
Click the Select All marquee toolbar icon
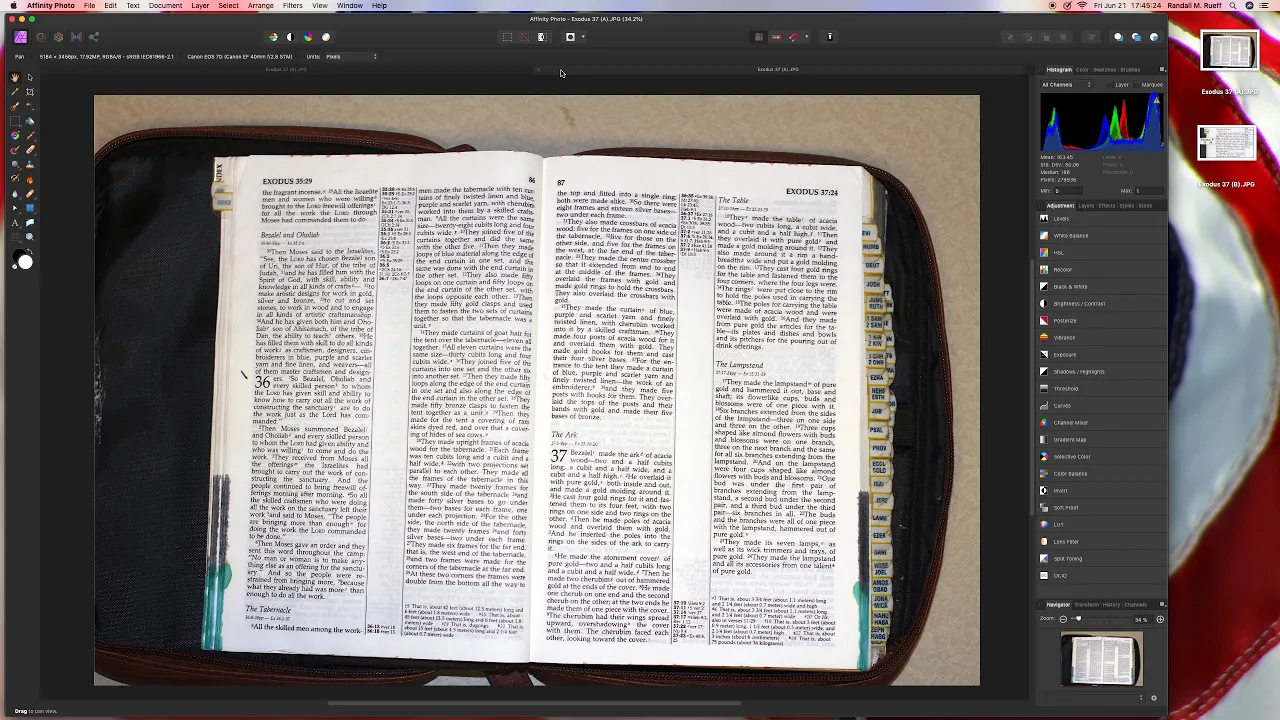(x=507, y=37)
